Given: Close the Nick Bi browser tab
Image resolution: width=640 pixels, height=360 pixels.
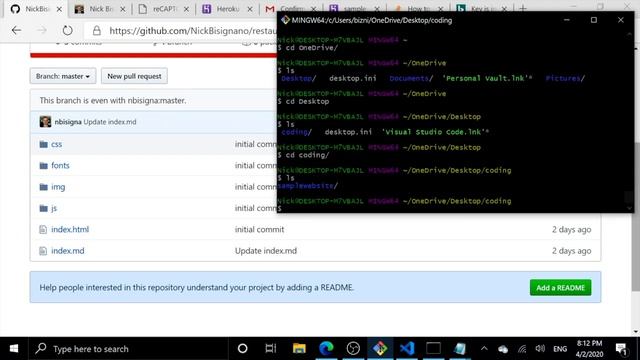Looking at the screenshot, I should pos(123,9).
